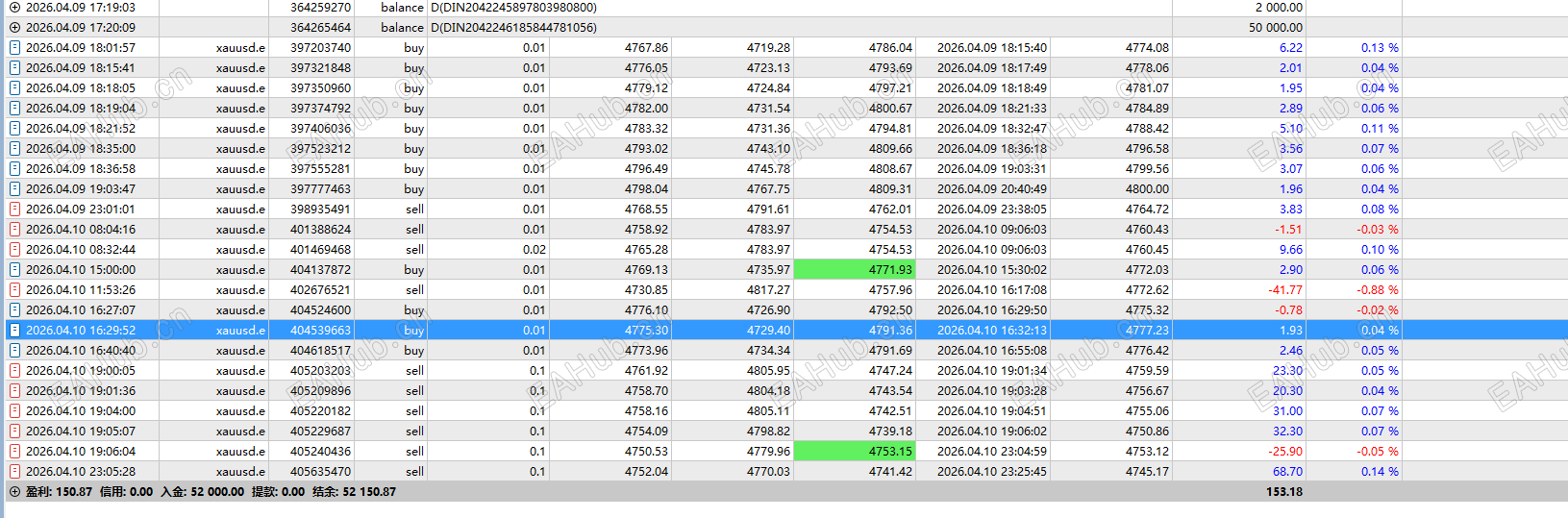Click the buy icon beside 2026.04.10 15:00:00
Viewport: 1568px width, 518px height.
click(x=14, y=269)
